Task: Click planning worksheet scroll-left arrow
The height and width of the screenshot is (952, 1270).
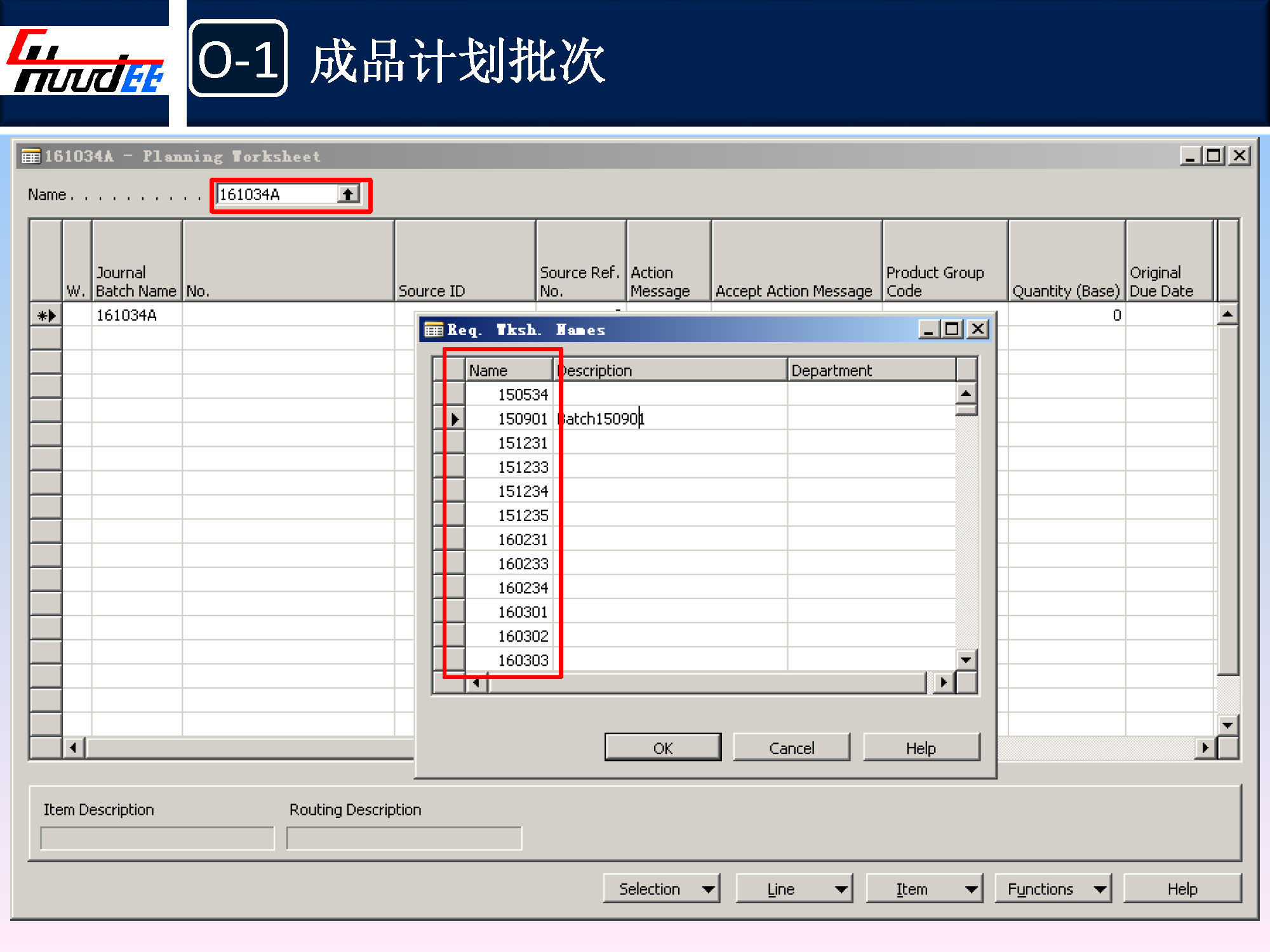Action: (x=74, y=748)
